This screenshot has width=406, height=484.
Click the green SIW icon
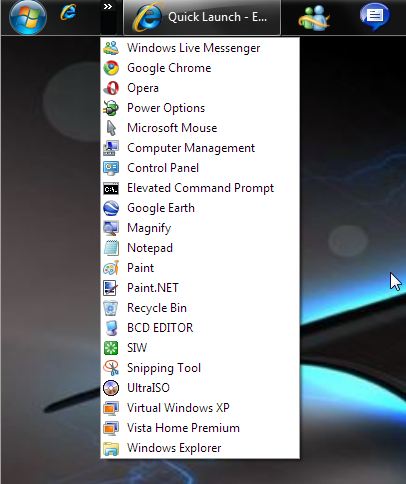point(111,348)
